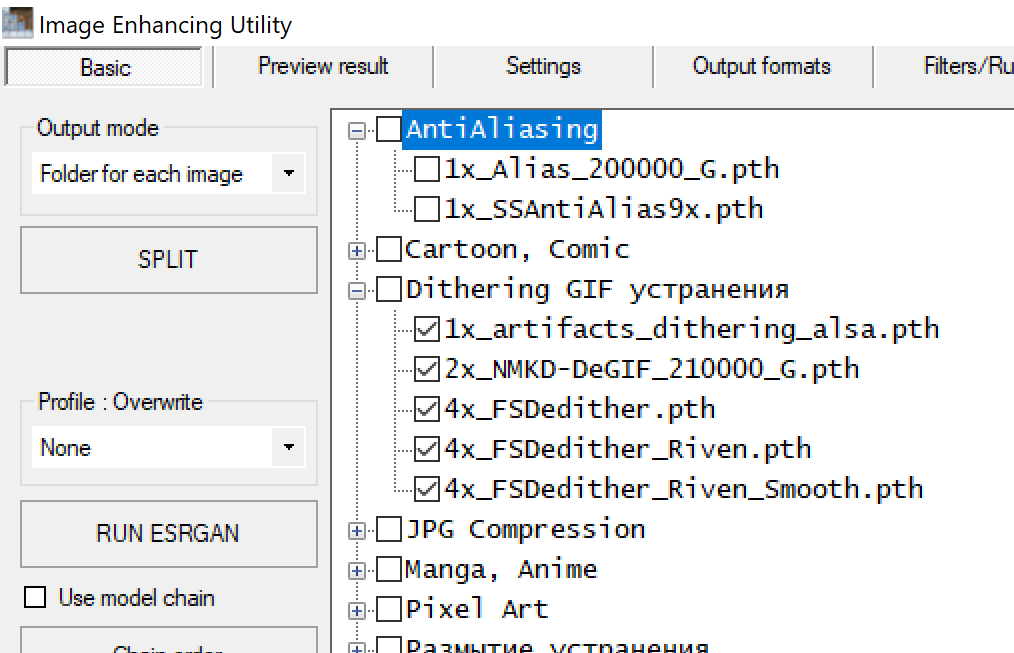The width and height of the screenshot is (1014, 653).
Task: Open the Profile dropdown showing None
Action: click(289, 447)
